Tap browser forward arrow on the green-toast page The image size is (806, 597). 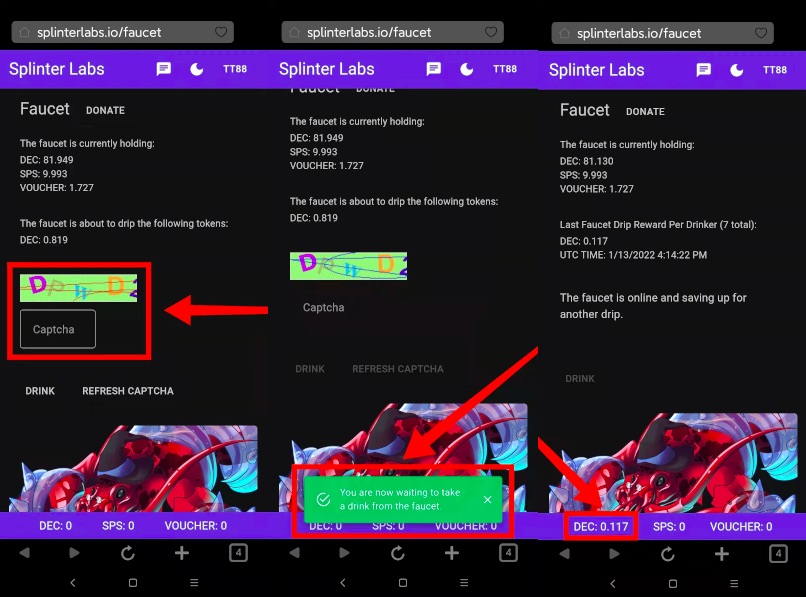344,553
